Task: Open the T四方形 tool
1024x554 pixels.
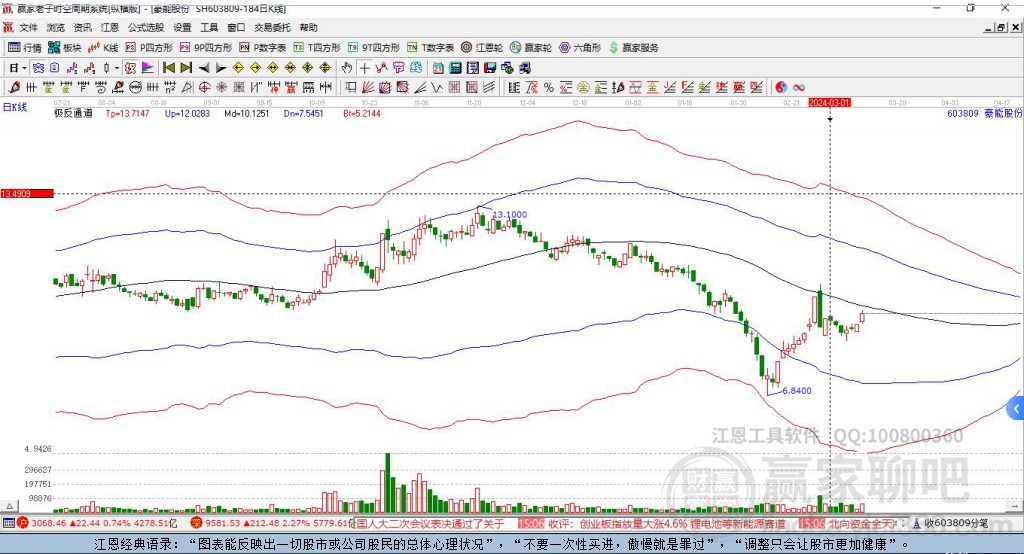Action: pos(317,48)
